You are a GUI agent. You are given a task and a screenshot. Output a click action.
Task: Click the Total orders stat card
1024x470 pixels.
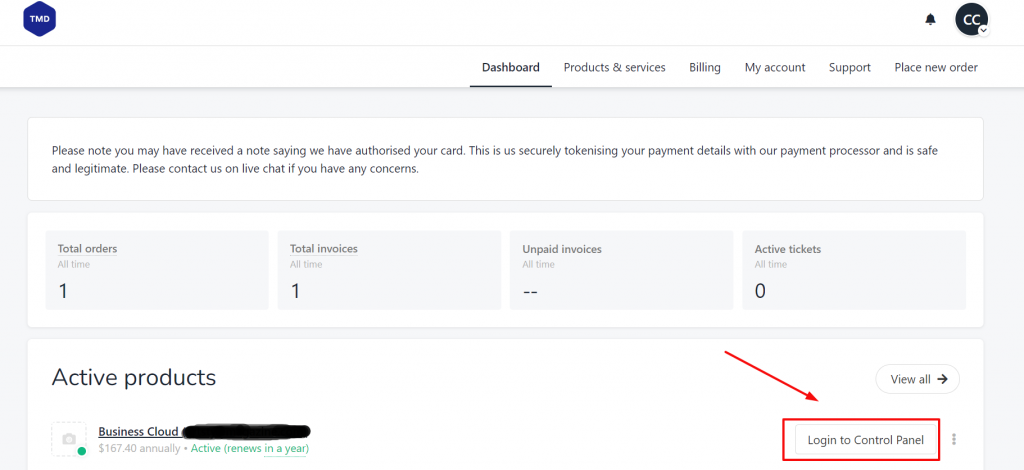[157, 270]
